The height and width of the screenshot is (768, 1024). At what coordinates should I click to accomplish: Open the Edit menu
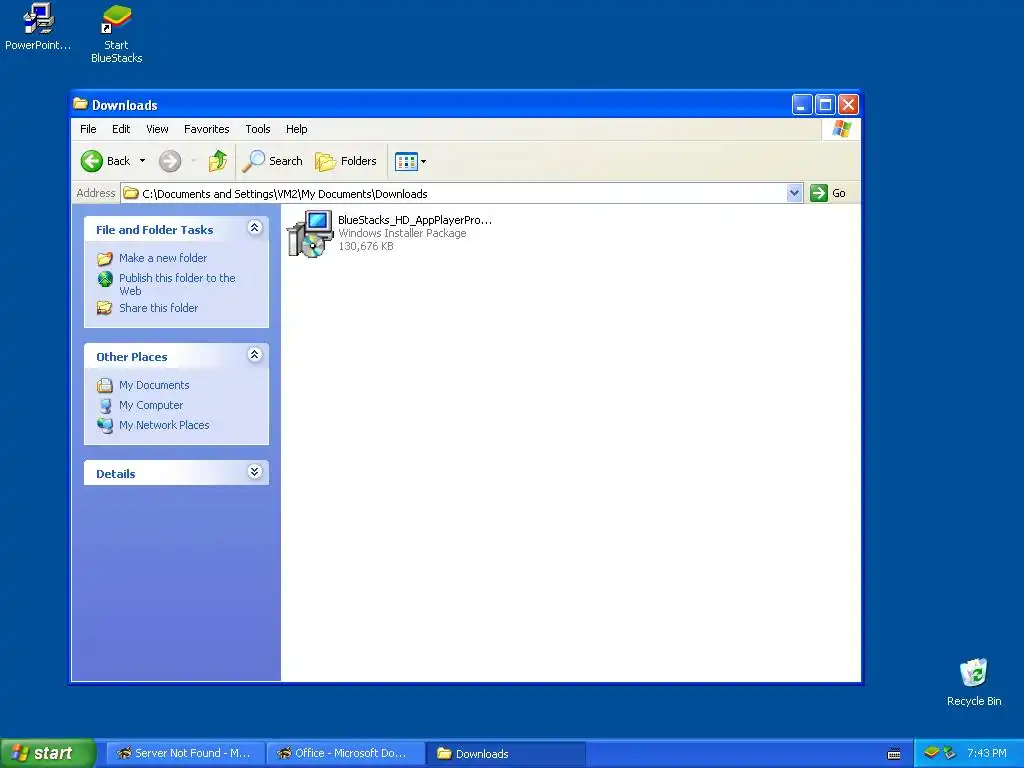point(121,129)
